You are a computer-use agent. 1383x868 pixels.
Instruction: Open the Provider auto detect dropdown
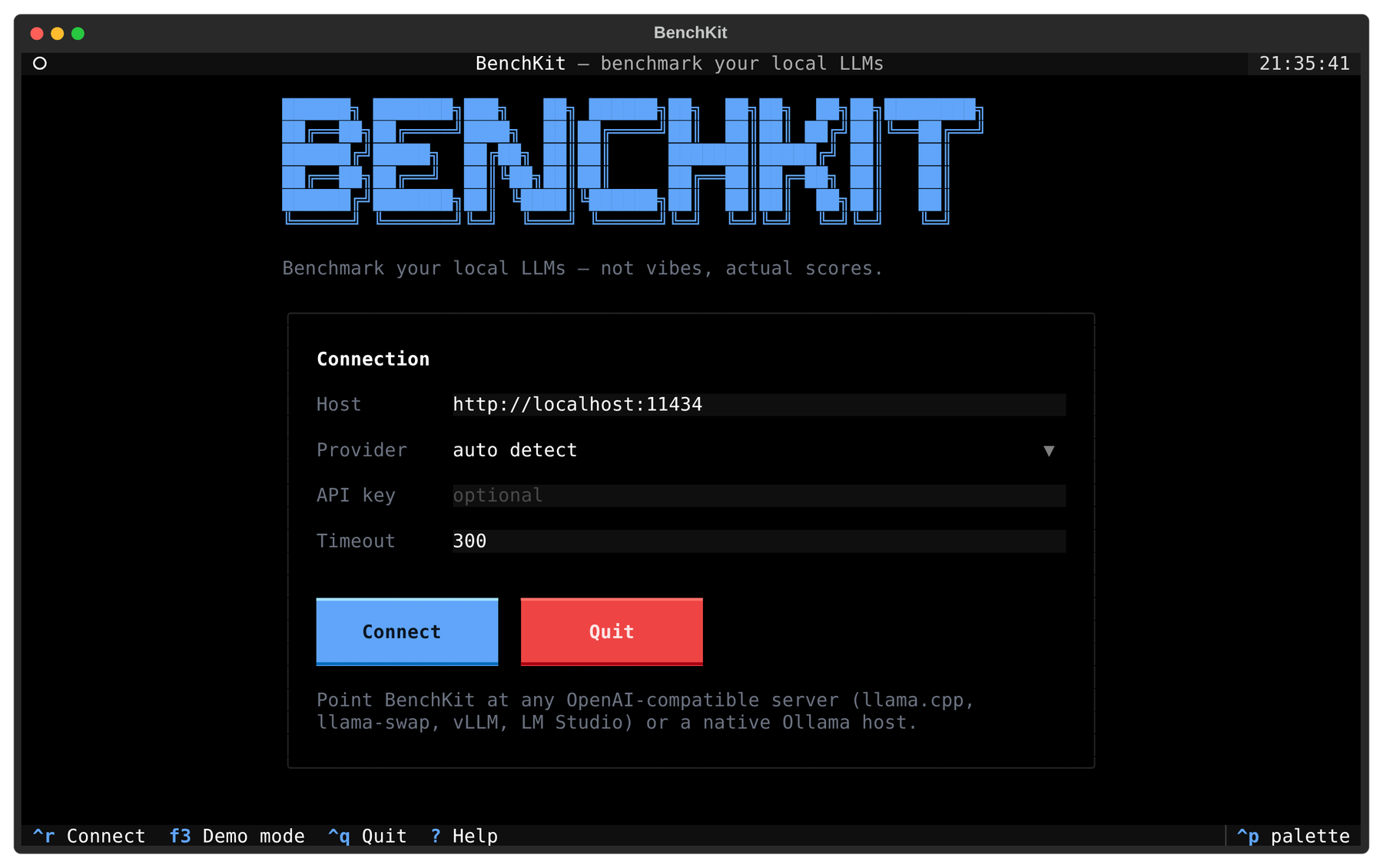pos(758,450)
